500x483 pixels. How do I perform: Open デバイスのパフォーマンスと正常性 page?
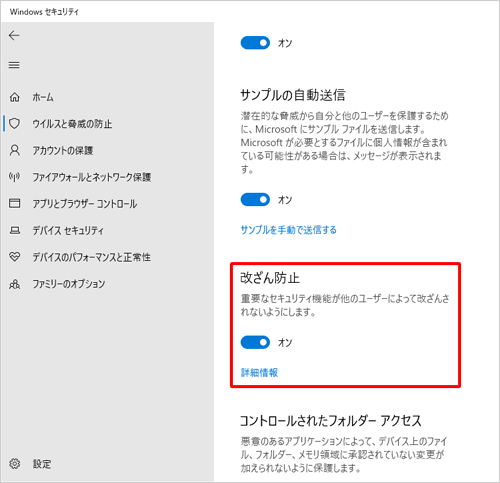point(91,257)
